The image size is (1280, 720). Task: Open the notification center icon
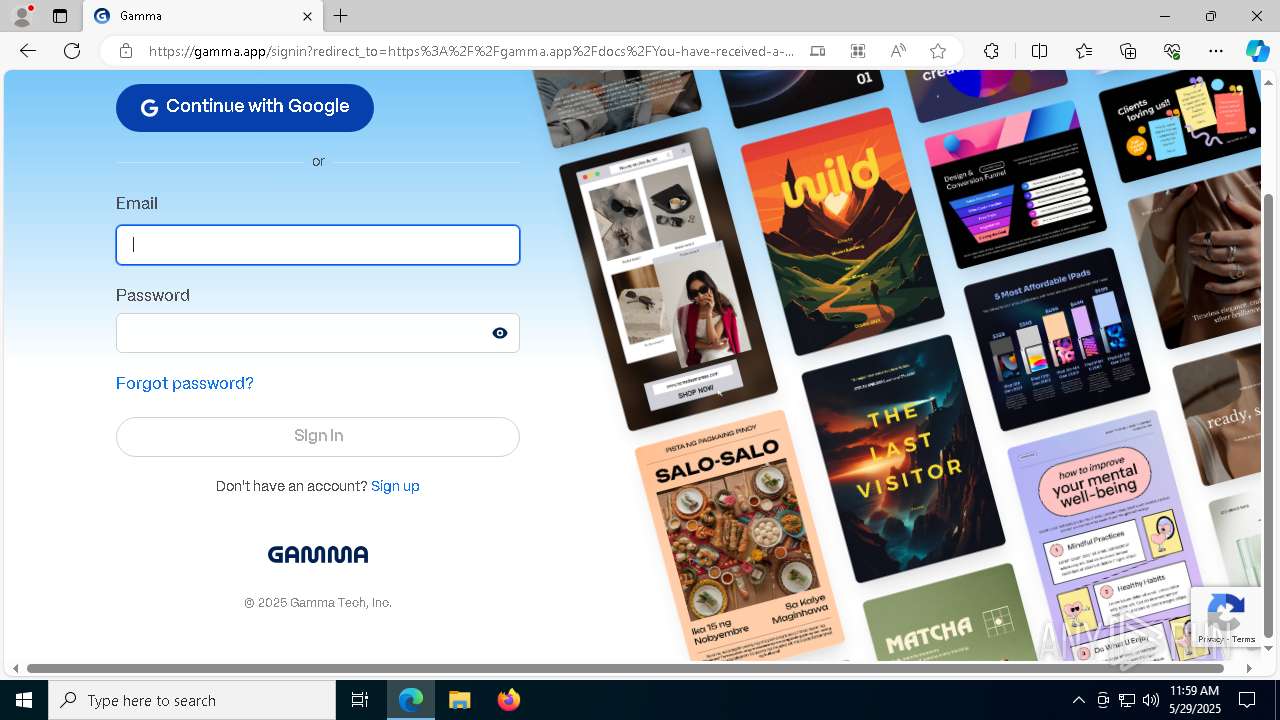pos(1248,700)
